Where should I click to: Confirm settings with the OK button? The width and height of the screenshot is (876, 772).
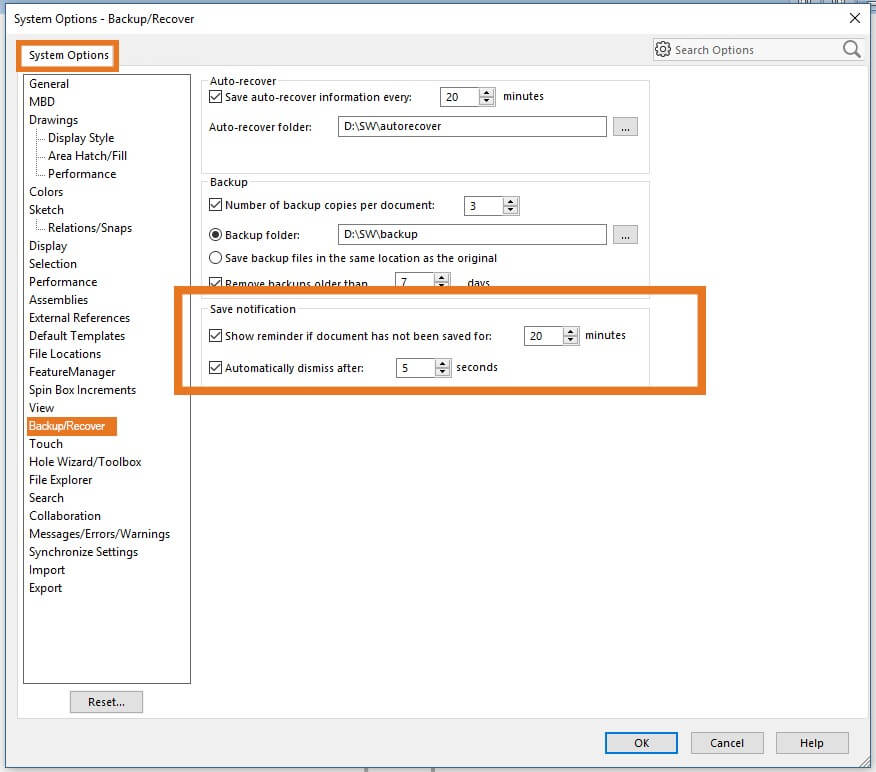pyautogui.click(x=641, y=743)
